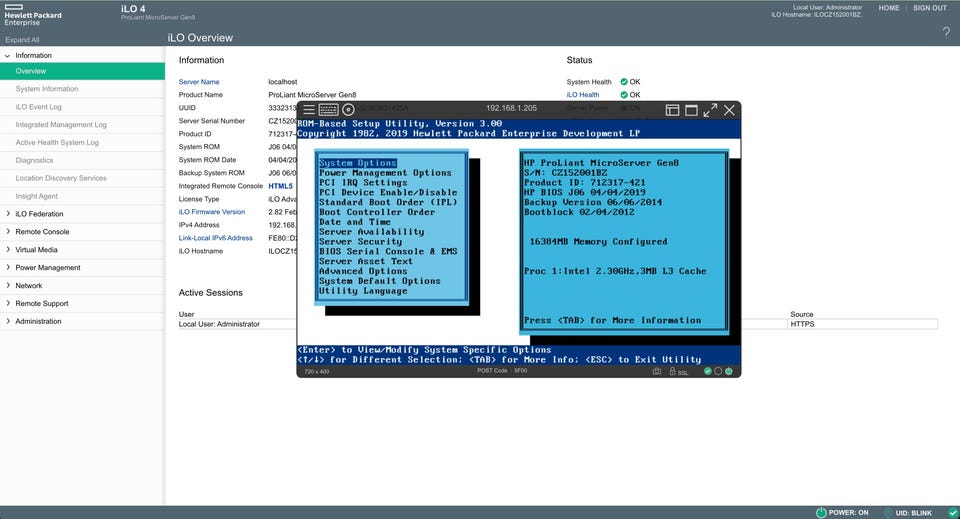Click the 192.168.1.205 console title
The width and height of the screenshot is (960, 519).
(x=511, y=108)
